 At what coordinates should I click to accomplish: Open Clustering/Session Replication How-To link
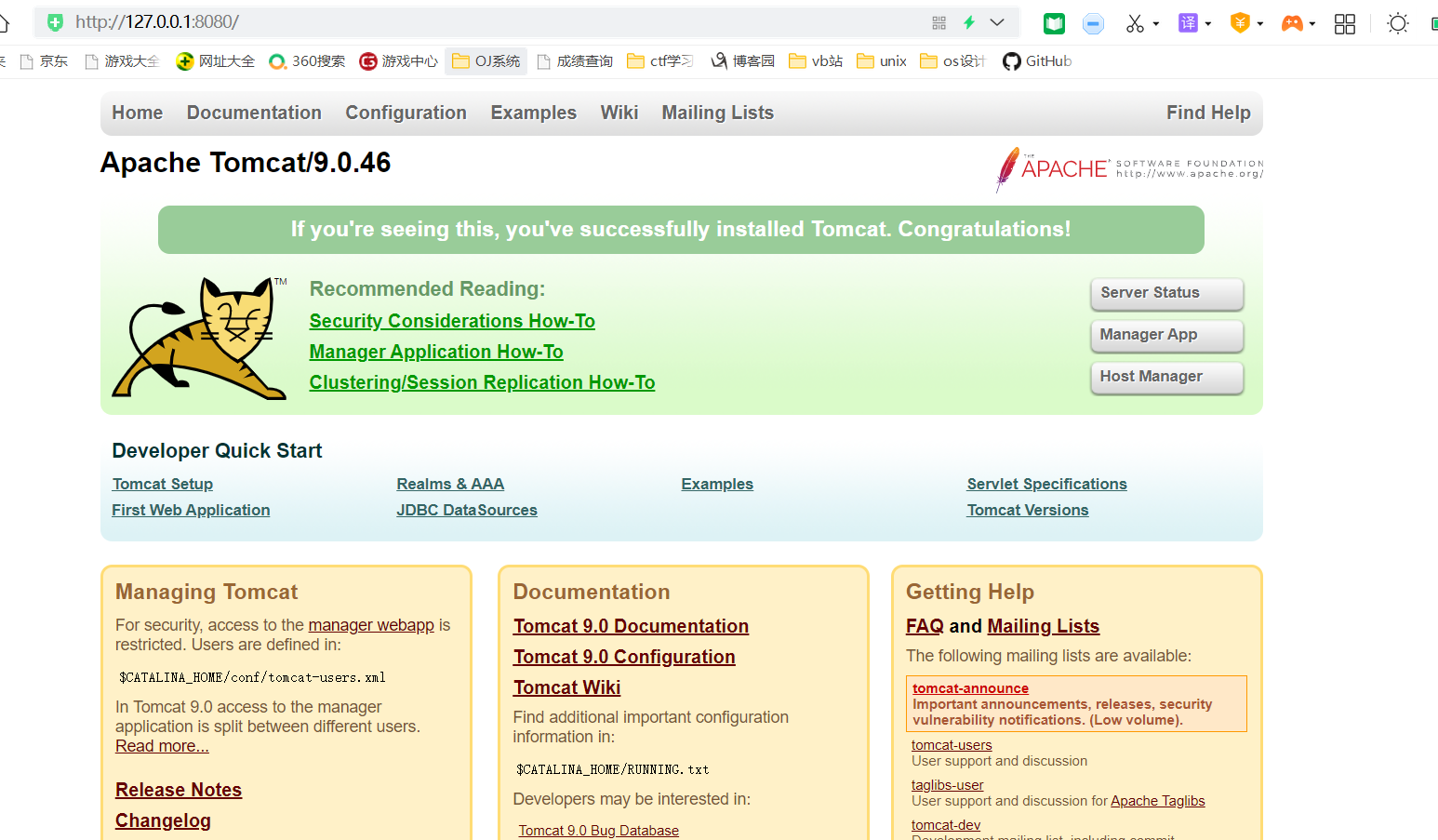[482, 382]
